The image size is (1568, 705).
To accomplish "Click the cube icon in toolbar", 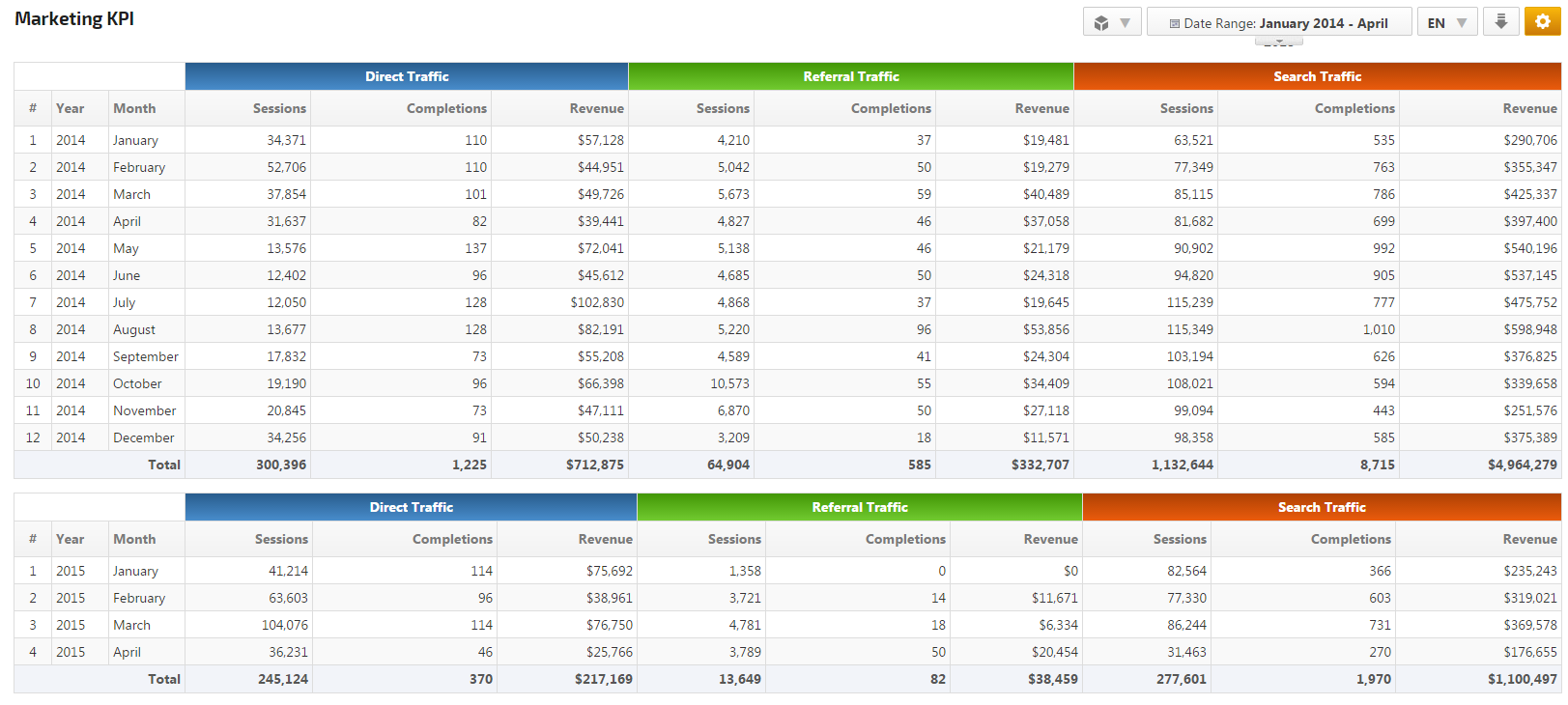I will click(x=1101, y=23).
